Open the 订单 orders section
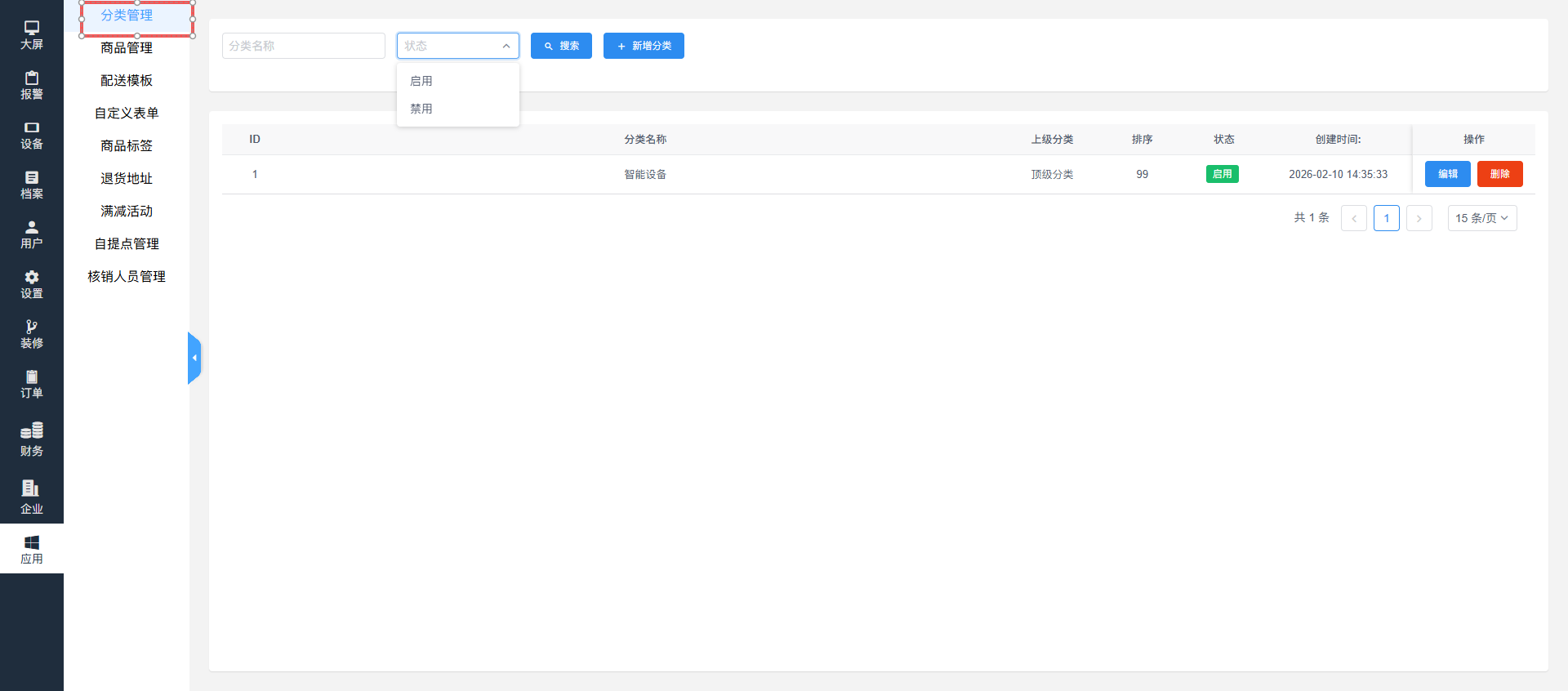 32,384
